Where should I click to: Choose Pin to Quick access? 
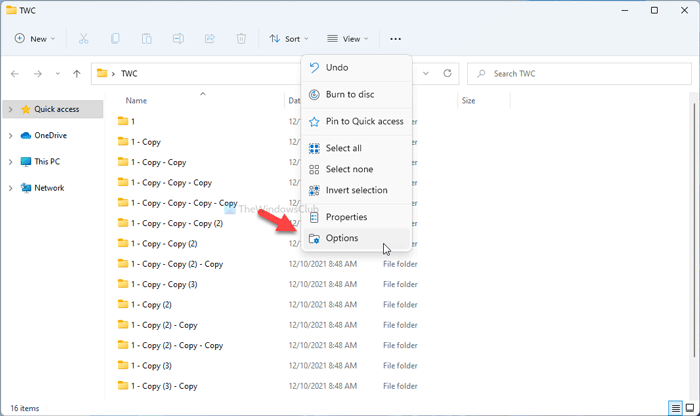(356, 121)
